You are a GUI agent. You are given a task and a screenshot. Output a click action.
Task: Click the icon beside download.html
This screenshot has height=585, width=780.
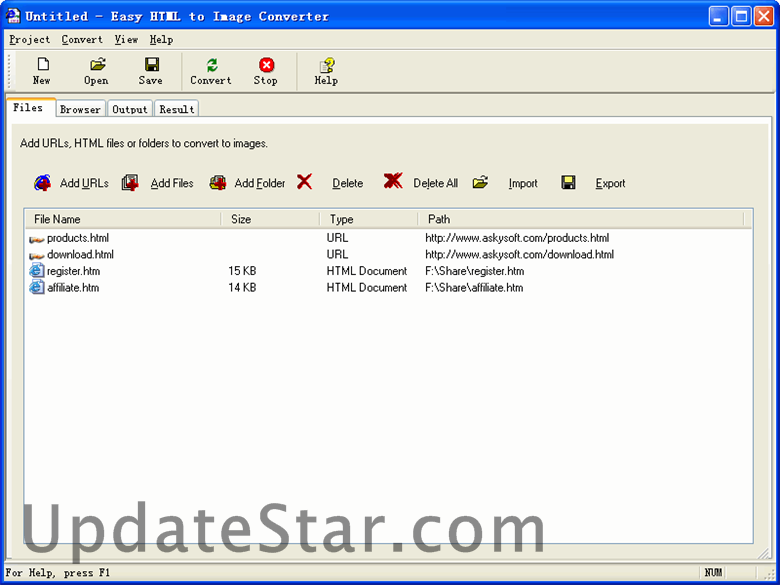click(37, 256)
